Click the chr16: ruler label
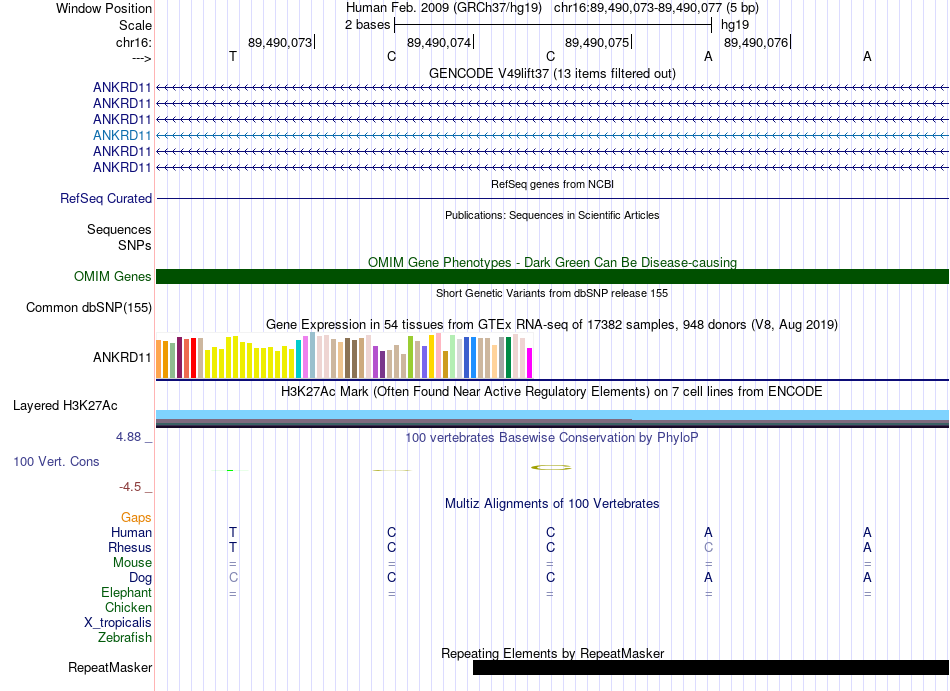 133,42
